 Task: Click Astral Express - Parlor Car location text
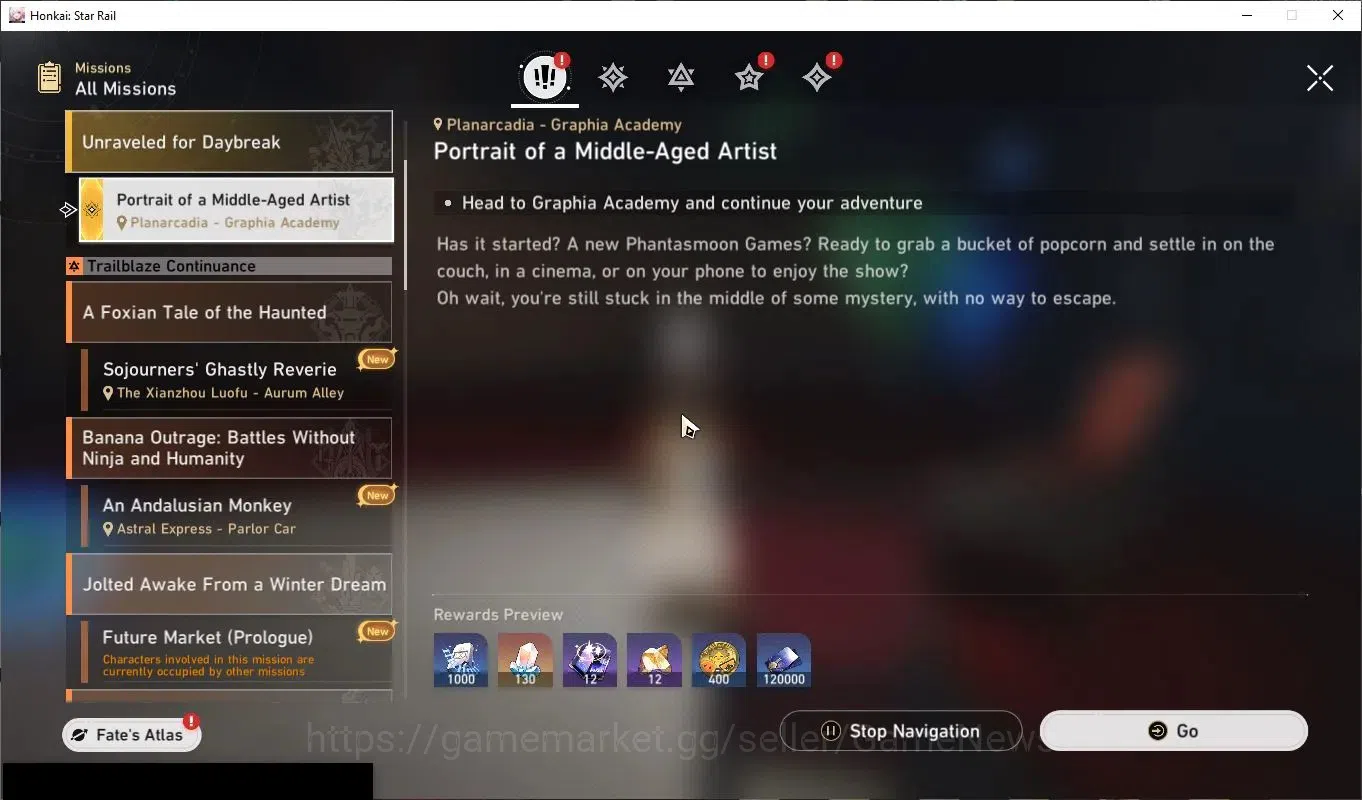coord(206,529)
